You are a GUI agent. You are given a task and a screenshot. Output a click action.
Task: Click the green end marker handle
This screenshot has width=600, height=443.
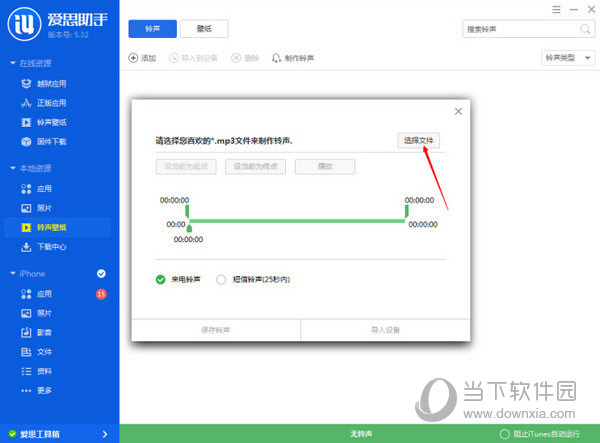[406, 211]
